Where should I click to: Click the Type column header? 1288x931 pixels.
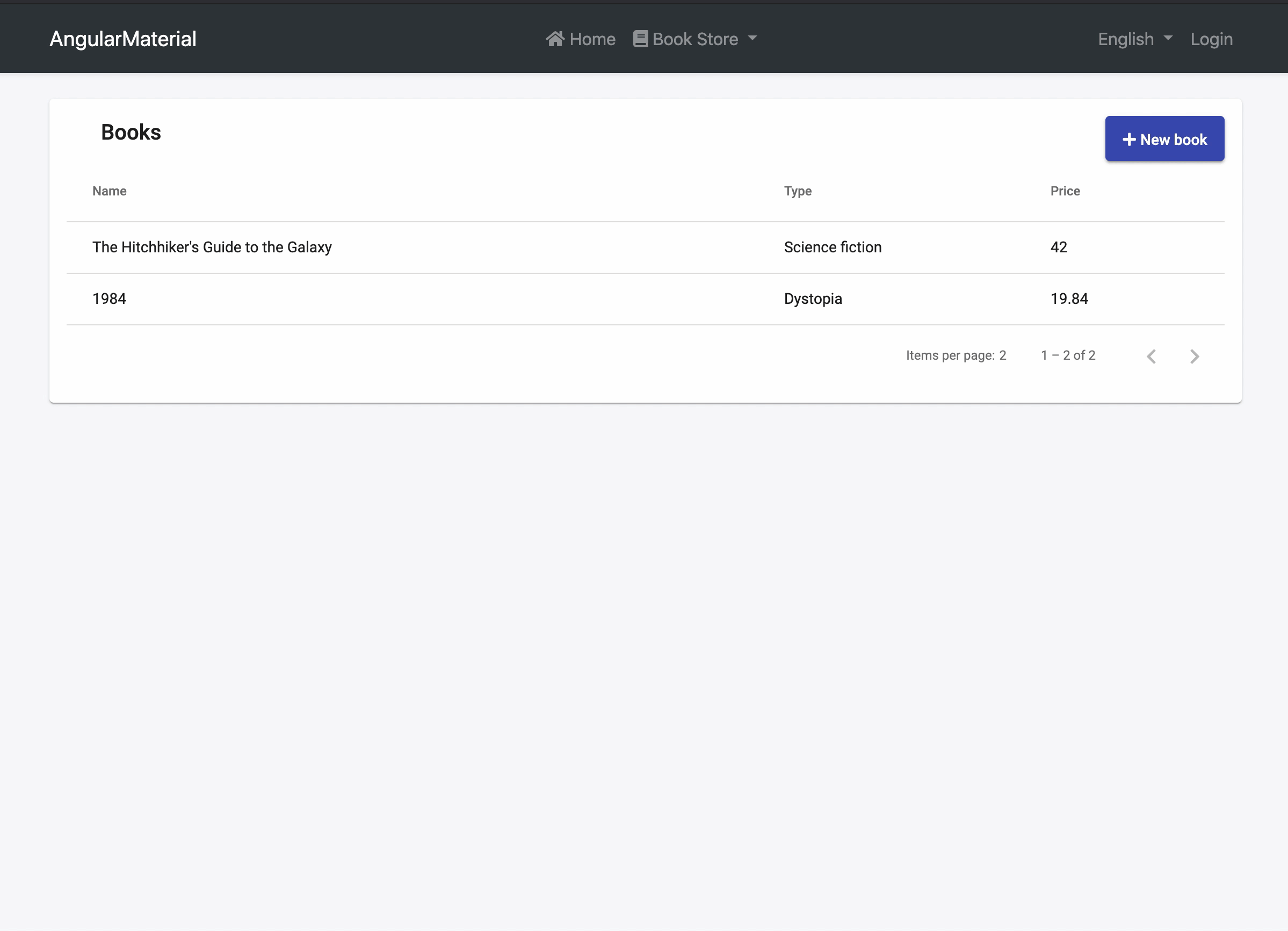tap(797, 191)
